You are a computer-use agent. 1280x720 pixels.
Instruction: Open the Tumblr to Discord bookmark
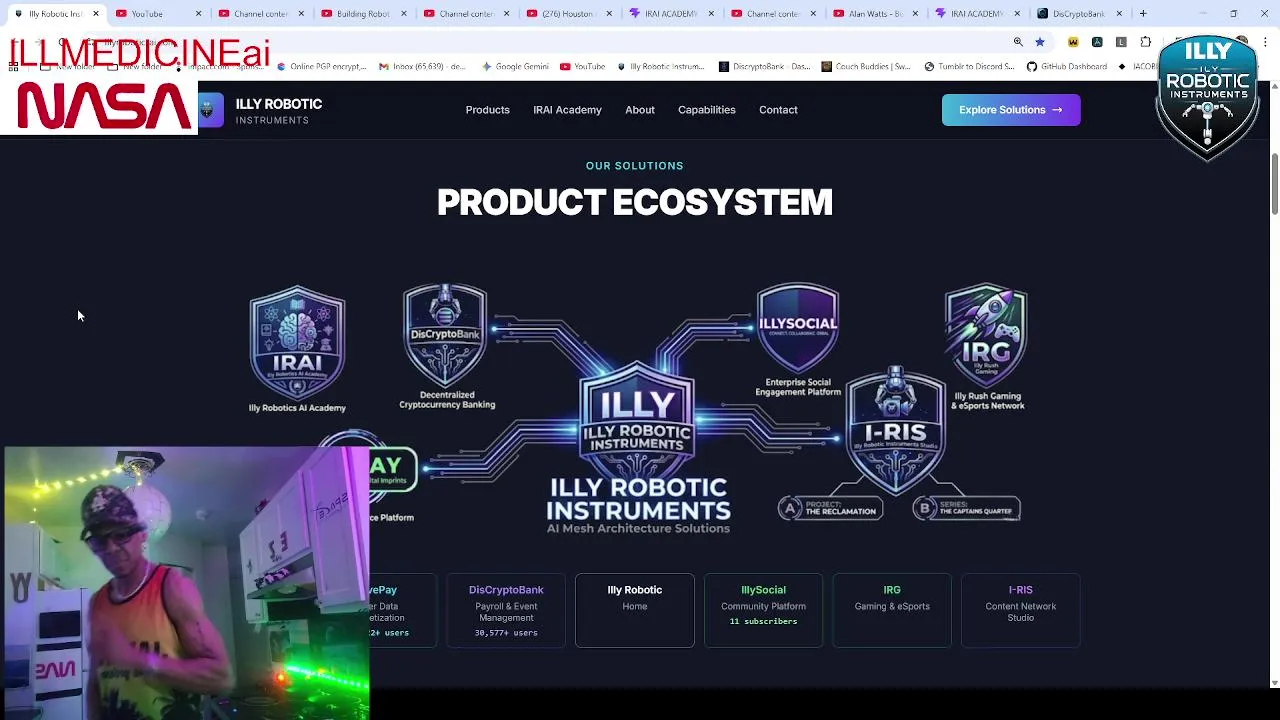click(968, 66)
